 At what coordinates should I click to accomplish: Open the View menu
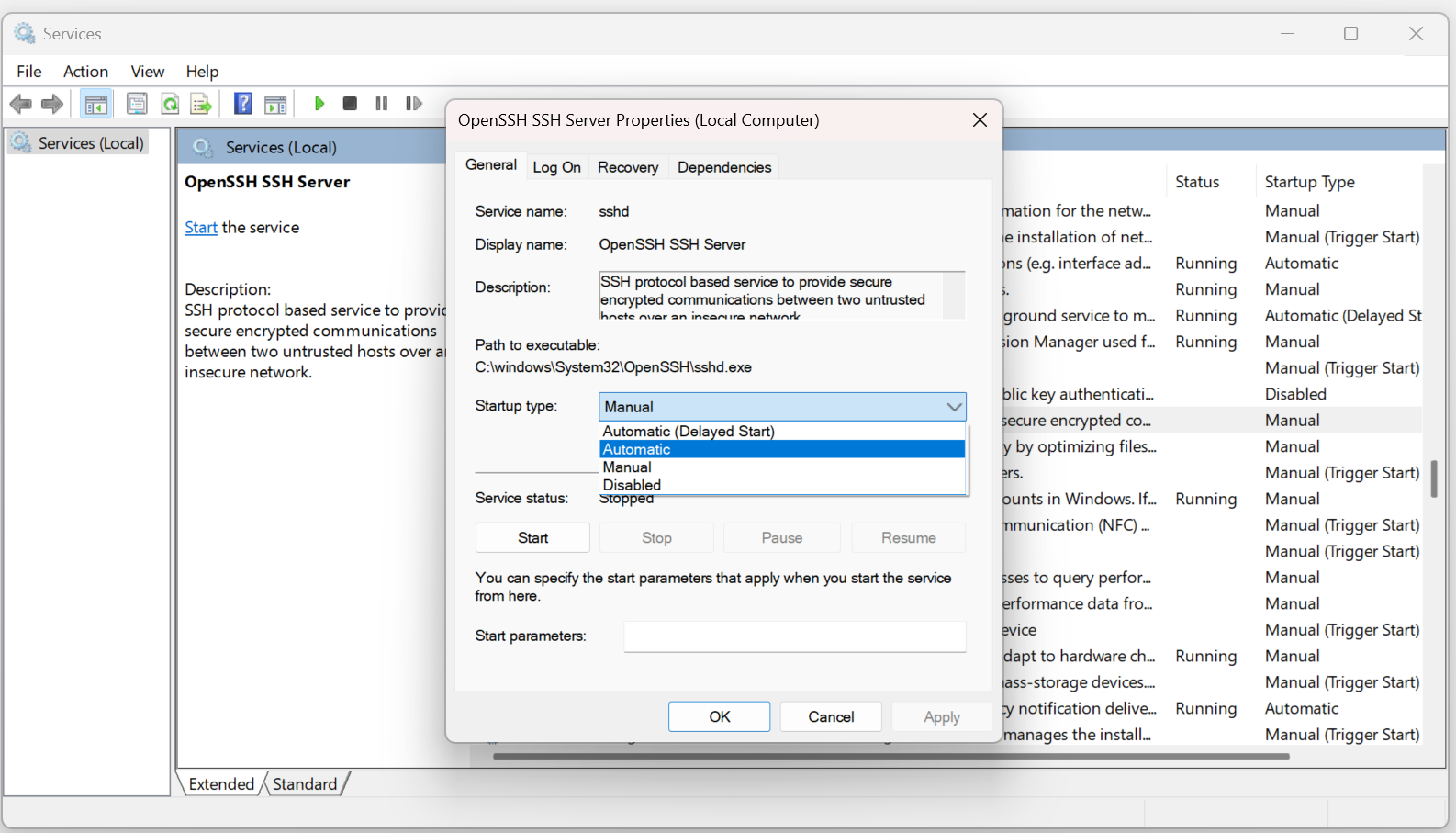click(x=147, y=72)
